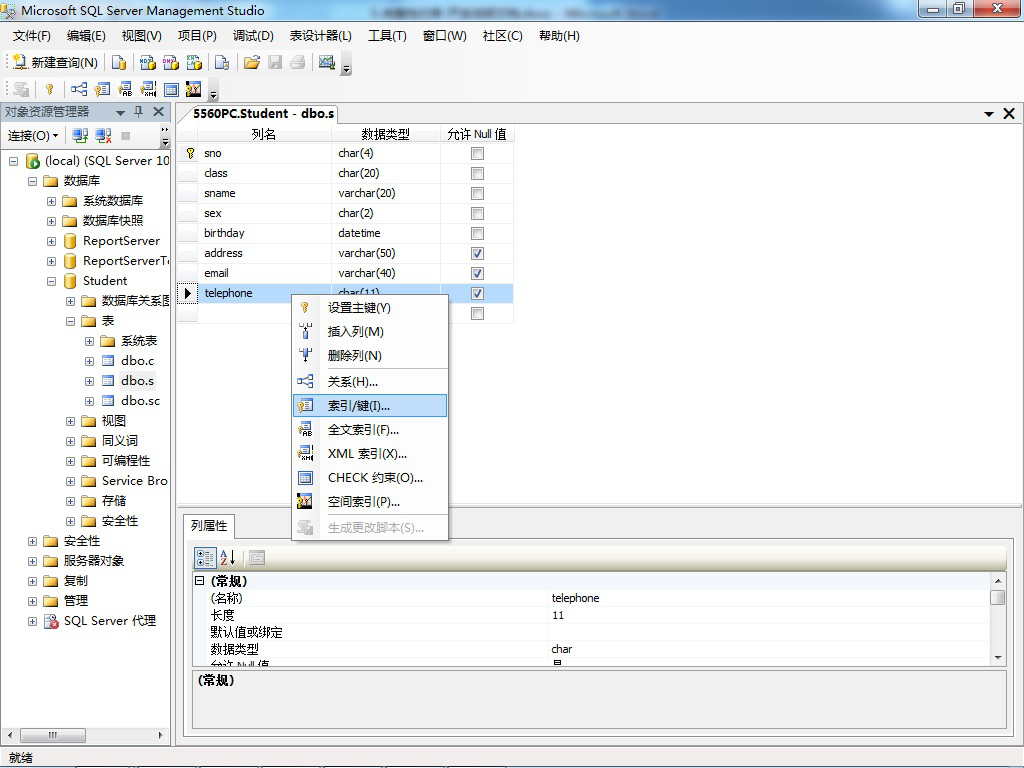The image size is (1024, 768).
Task: Click the (local) SQL Server node icon
Action: click(x=33, y=161)
